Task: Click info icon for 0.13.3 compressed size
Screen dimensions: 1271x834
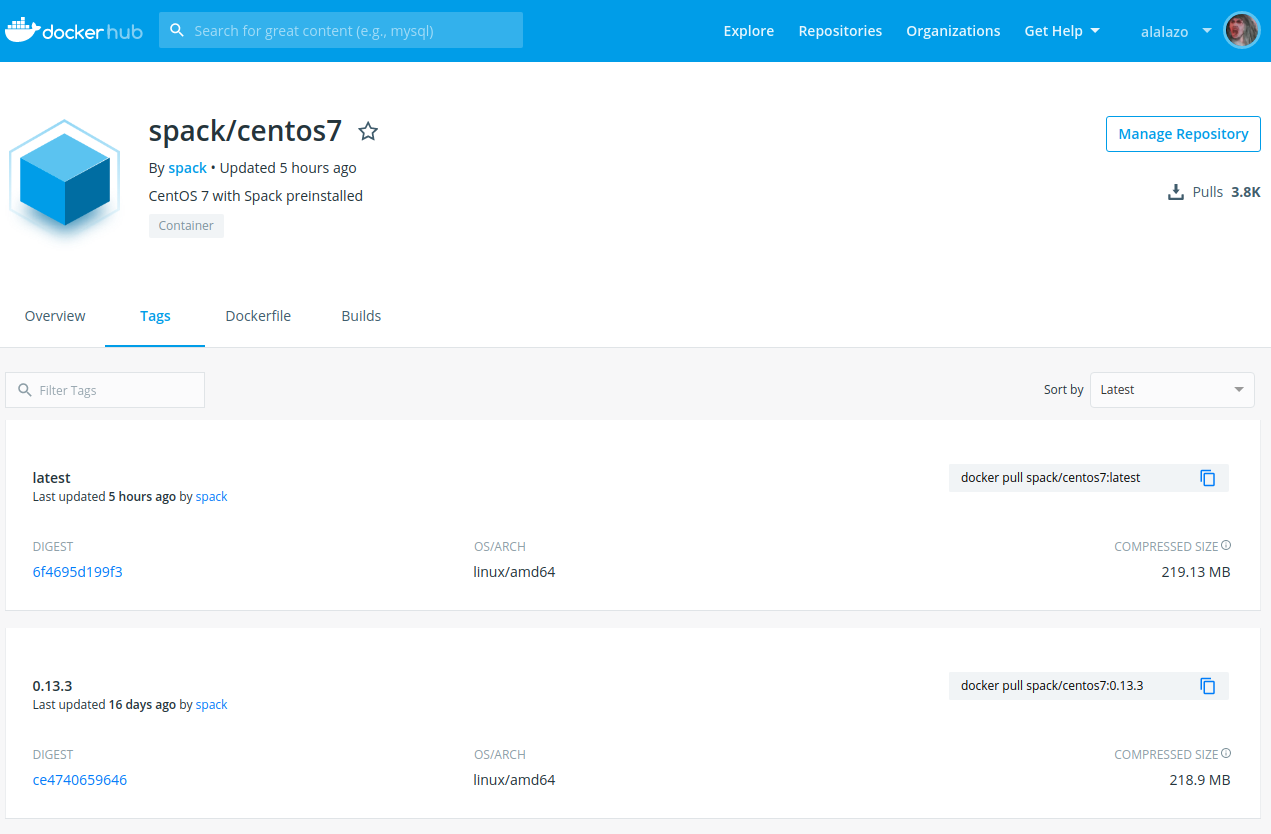Action: [1226, 754]
